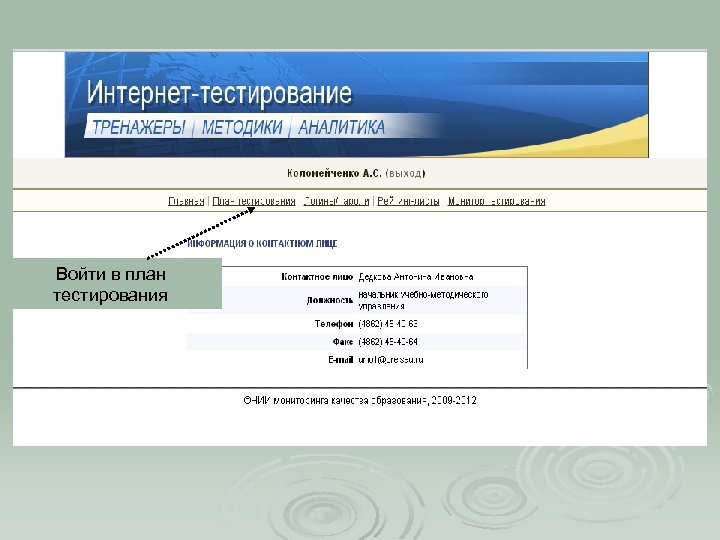
Task: Open the Монитор тестирования link
Action: coord(496,201)
